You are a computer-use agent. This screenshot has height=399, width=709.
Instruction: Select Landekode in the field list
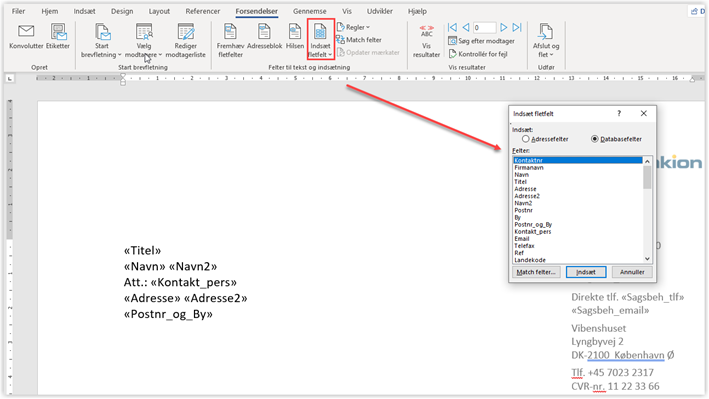(577, 260)
